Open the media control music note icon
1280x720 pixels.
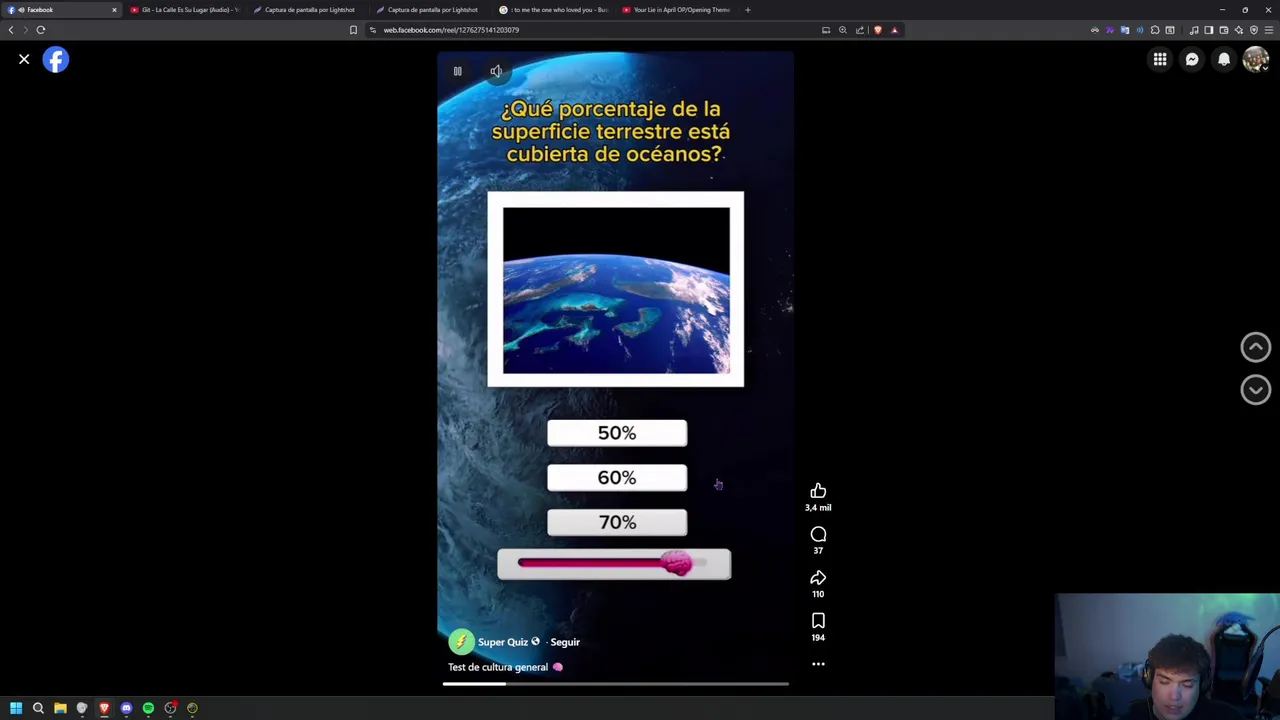[1194, 30]
